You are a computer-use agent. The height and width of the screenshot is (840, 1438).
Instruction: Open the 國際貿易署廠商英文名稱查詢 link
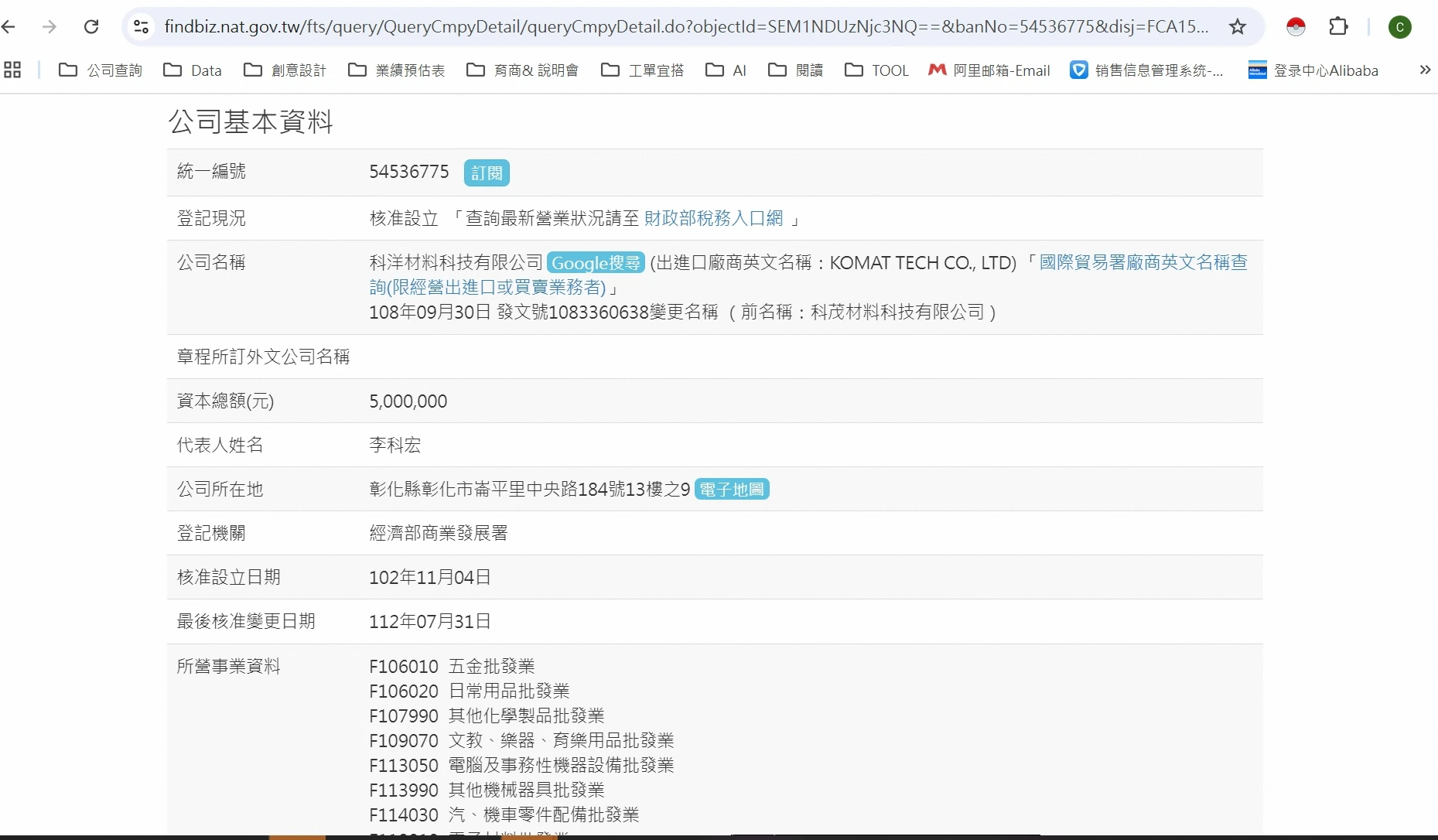(1143, 263)
